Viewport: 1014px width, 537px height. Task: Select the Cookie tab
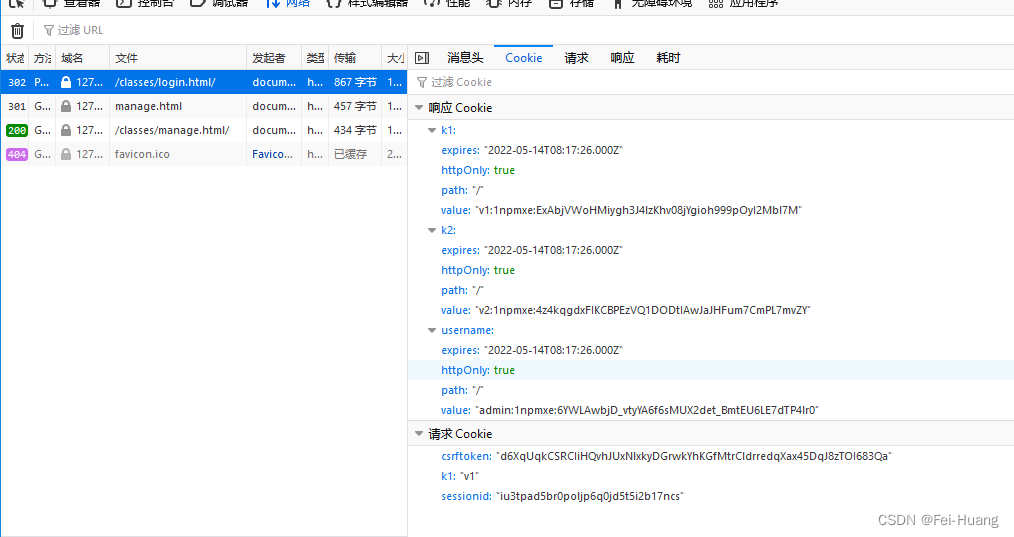(x=524, y=58)
